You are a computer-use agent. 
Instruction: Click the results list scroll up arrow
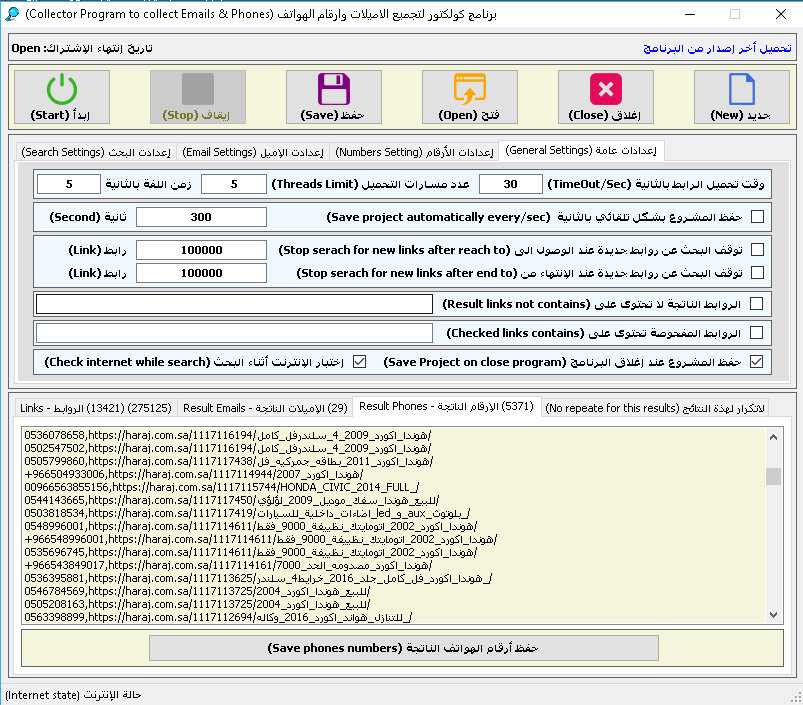[773, 437]
